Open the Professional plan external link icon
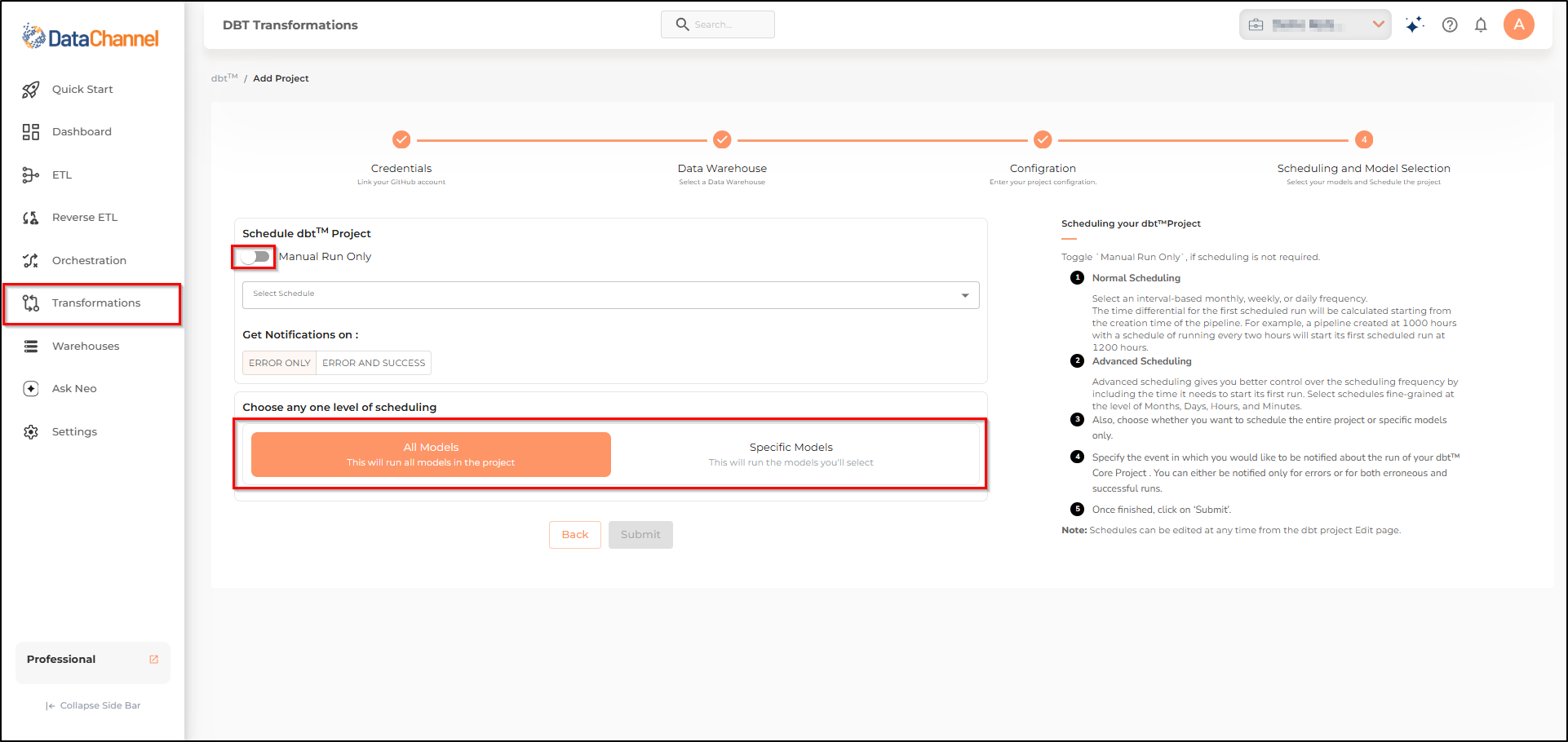 [x=154, y=660]
